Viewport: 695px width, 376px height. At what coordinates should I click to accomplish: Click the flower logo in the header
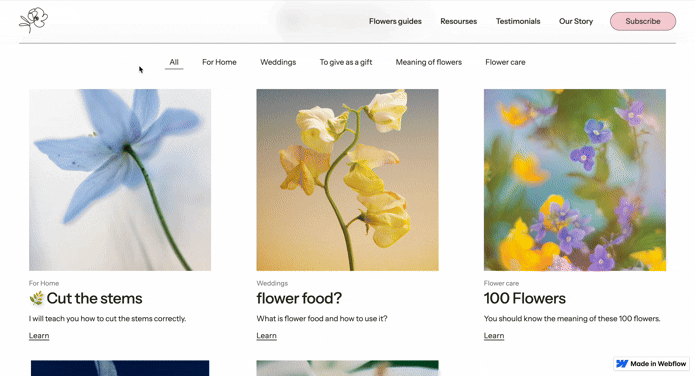click(34, 20)
